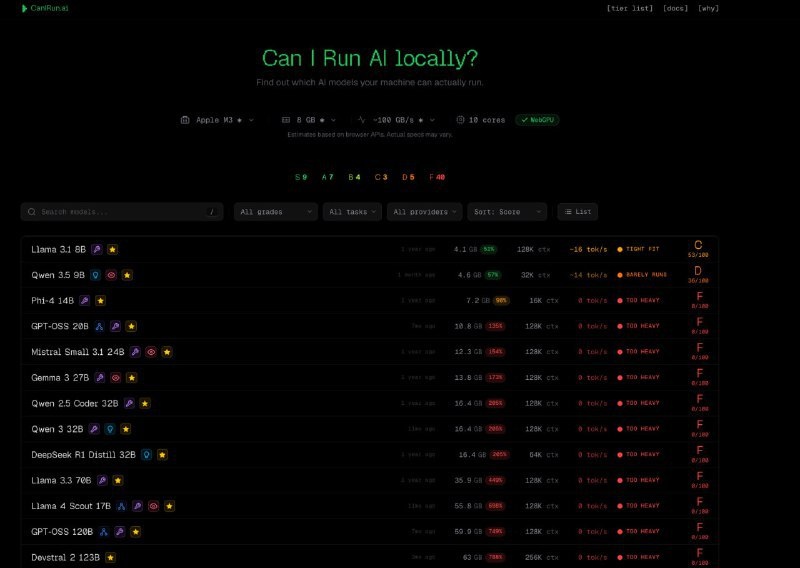
Task: Click the star icon beside Qwen 3.5 9B
Action: click(x=127, y=275)
